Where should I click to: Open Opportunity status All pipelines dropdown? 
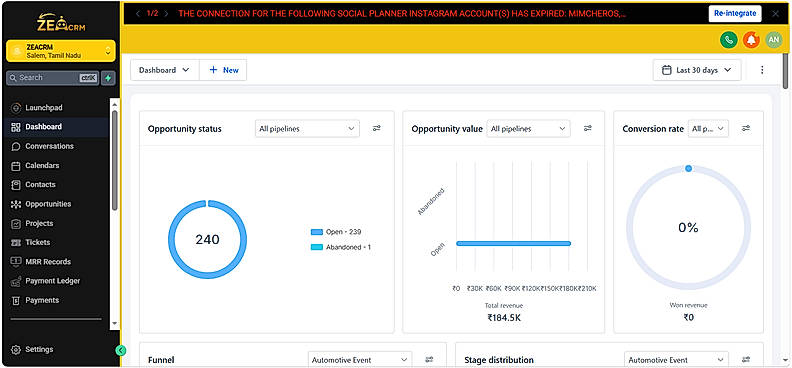(x=307, y=129)
